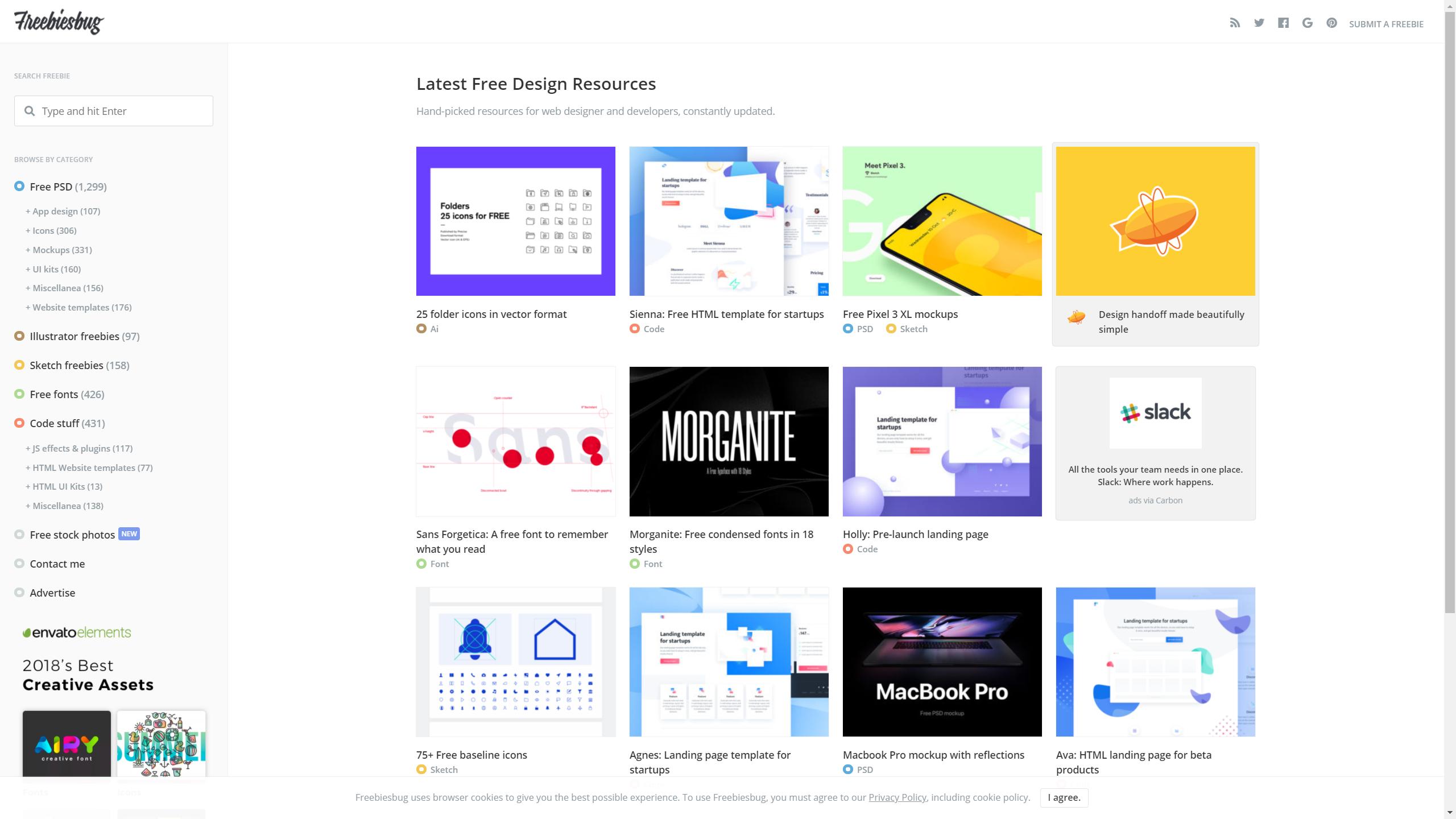Open the Google icon link
This screenshot has width=1456, height=819.
tap(1307, 23)
